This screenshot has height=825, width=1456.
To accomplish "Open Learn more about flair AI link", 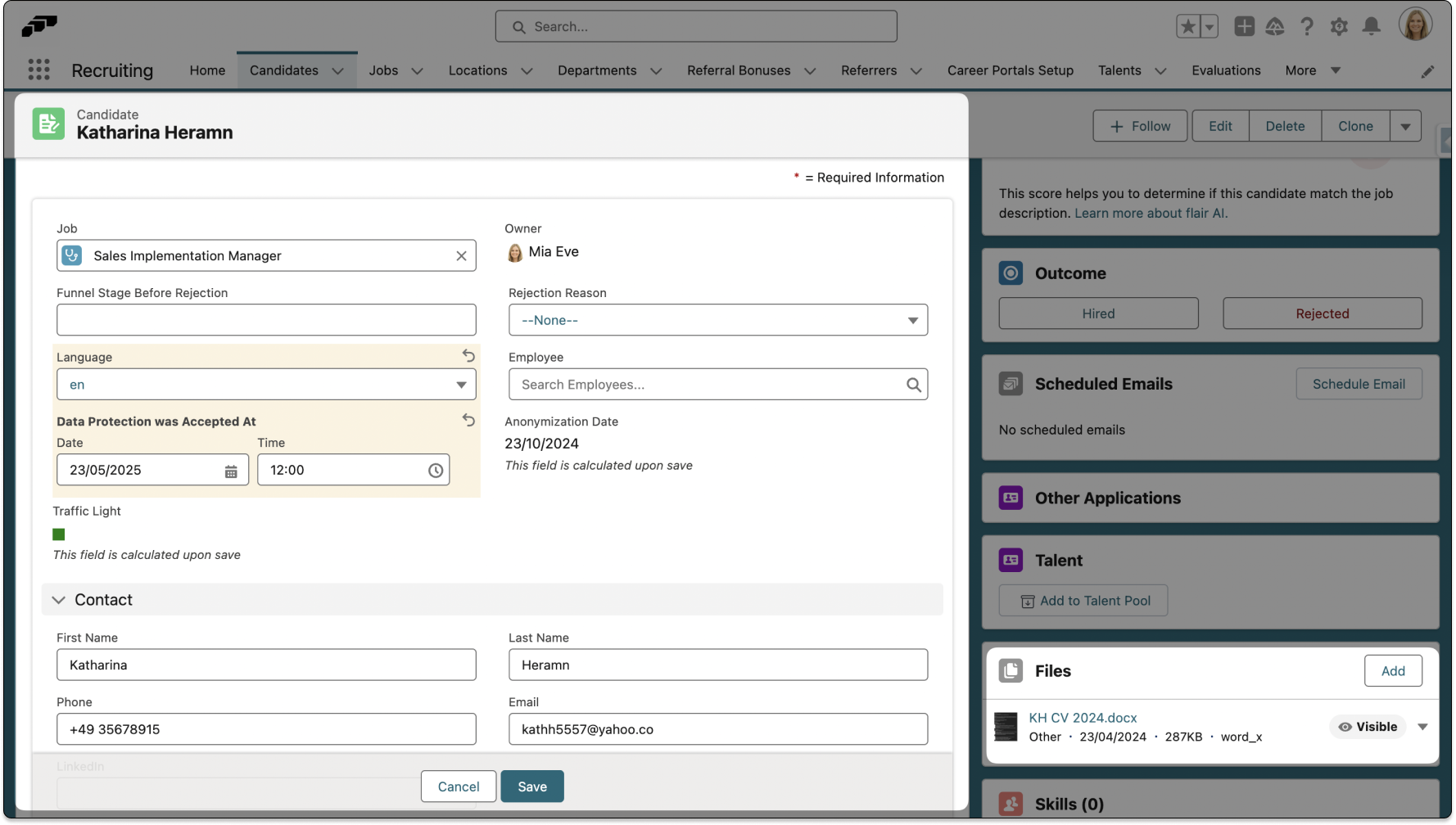I will pyautogui.click(x=1151, y=213).
